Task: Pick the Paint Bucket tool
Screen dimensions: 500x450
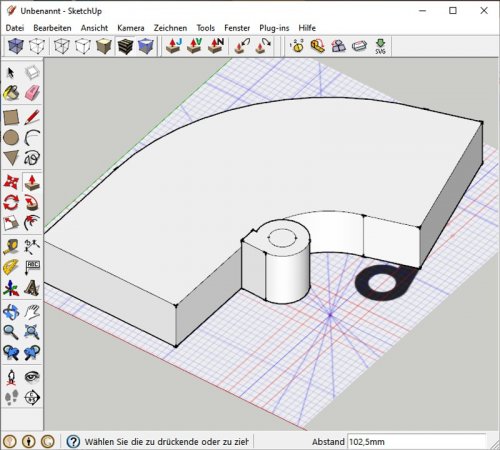Action: [11, 93]
